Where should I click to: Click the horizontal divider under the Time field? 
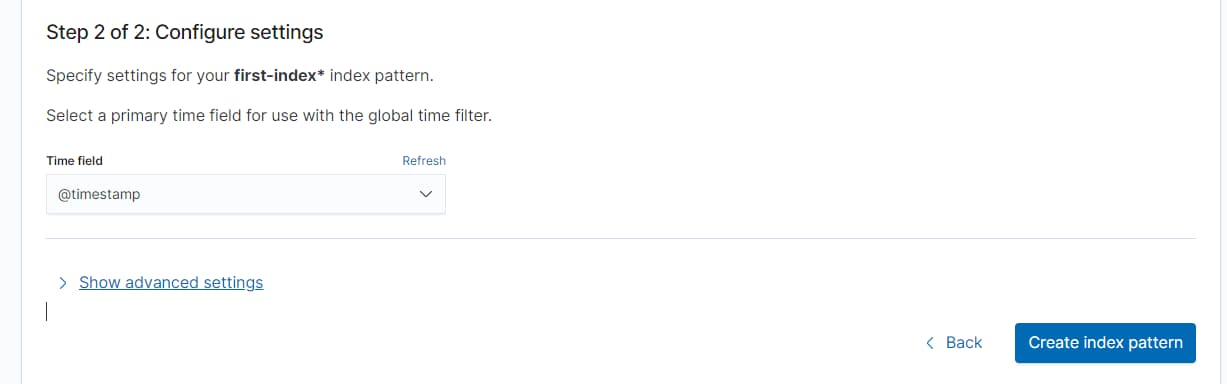coord(621,238)
